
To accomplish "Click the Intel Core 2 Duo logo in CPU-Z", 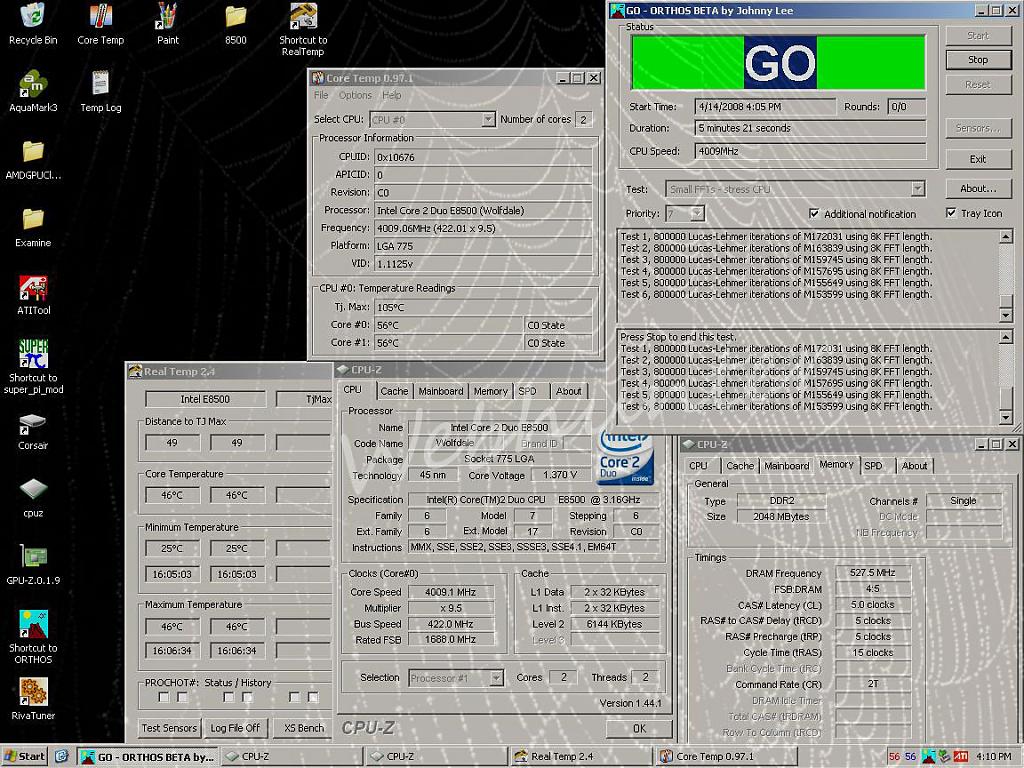I will pyautogui.click(x=625, y=459).
